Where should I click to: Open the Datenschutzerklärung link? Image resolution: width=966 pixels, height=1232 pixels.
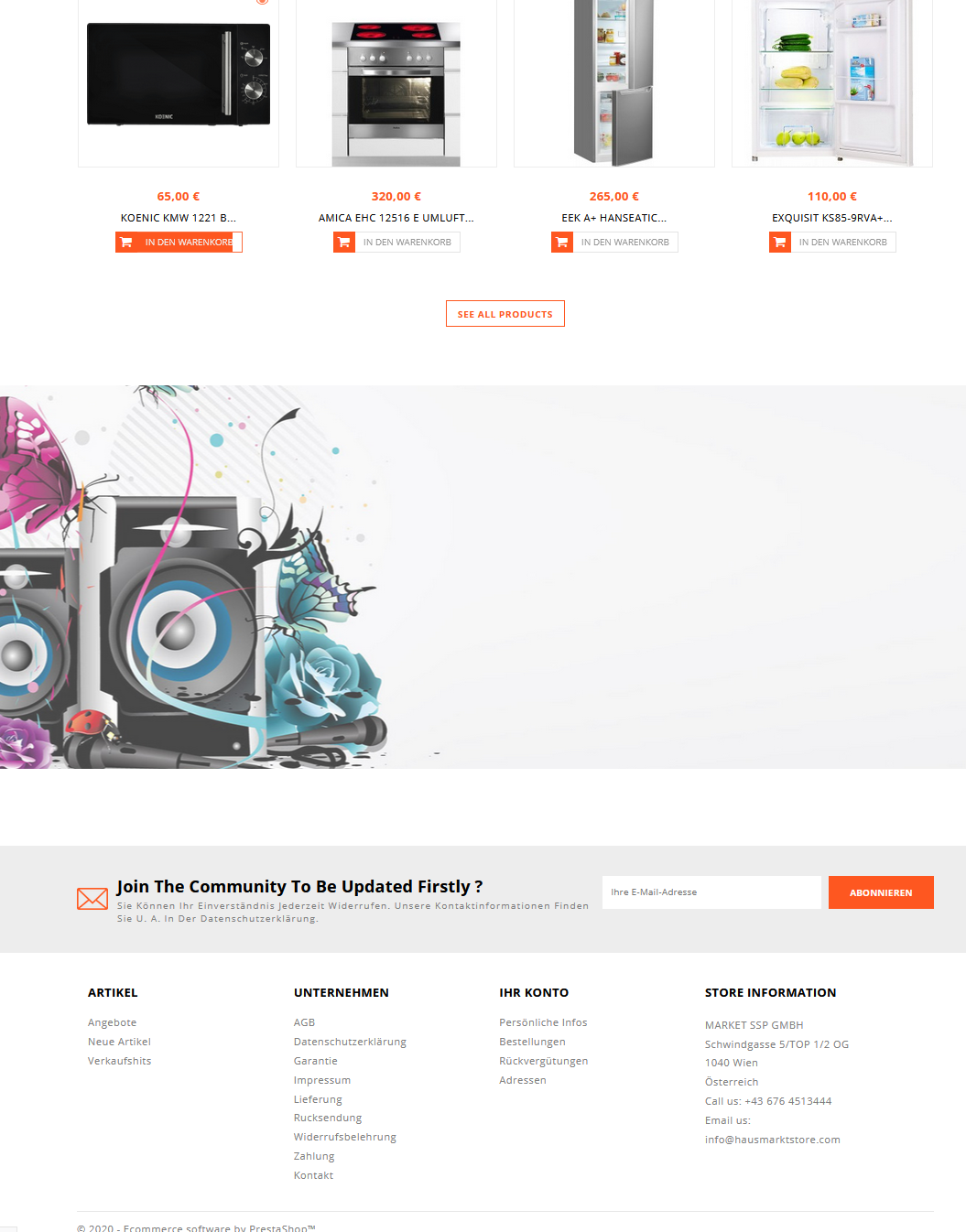[350, 1042]
